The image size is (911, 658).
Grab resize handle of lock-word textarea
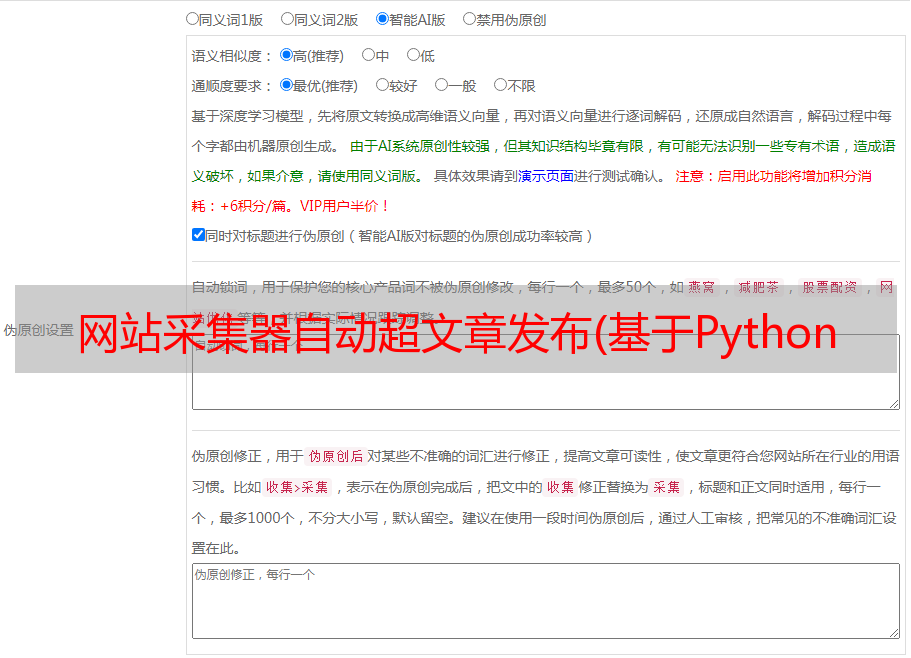pos(894,404)
